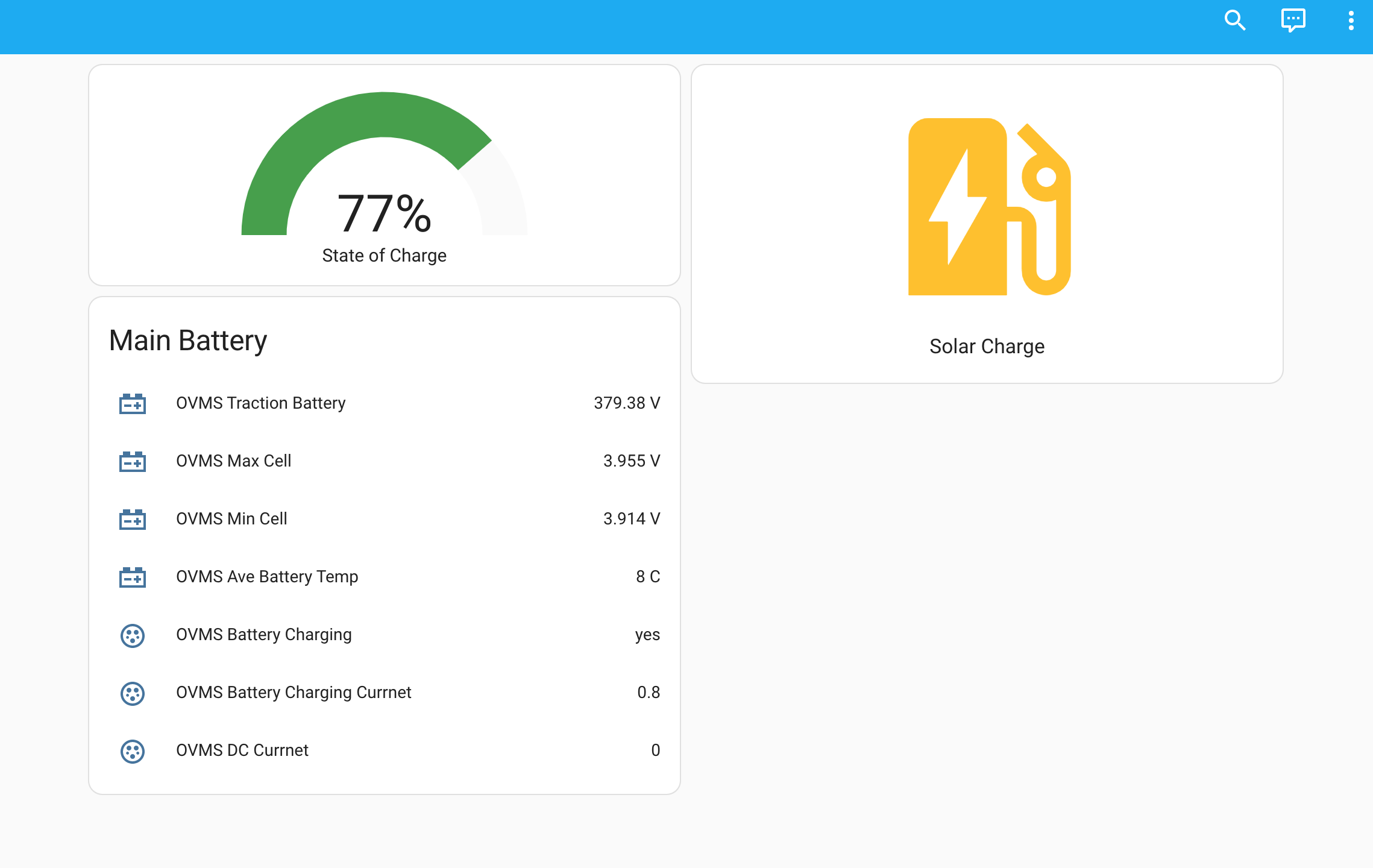Click the Solar Charge EV station icon
Screen dimensions: 1373x868
coord(988,207)
